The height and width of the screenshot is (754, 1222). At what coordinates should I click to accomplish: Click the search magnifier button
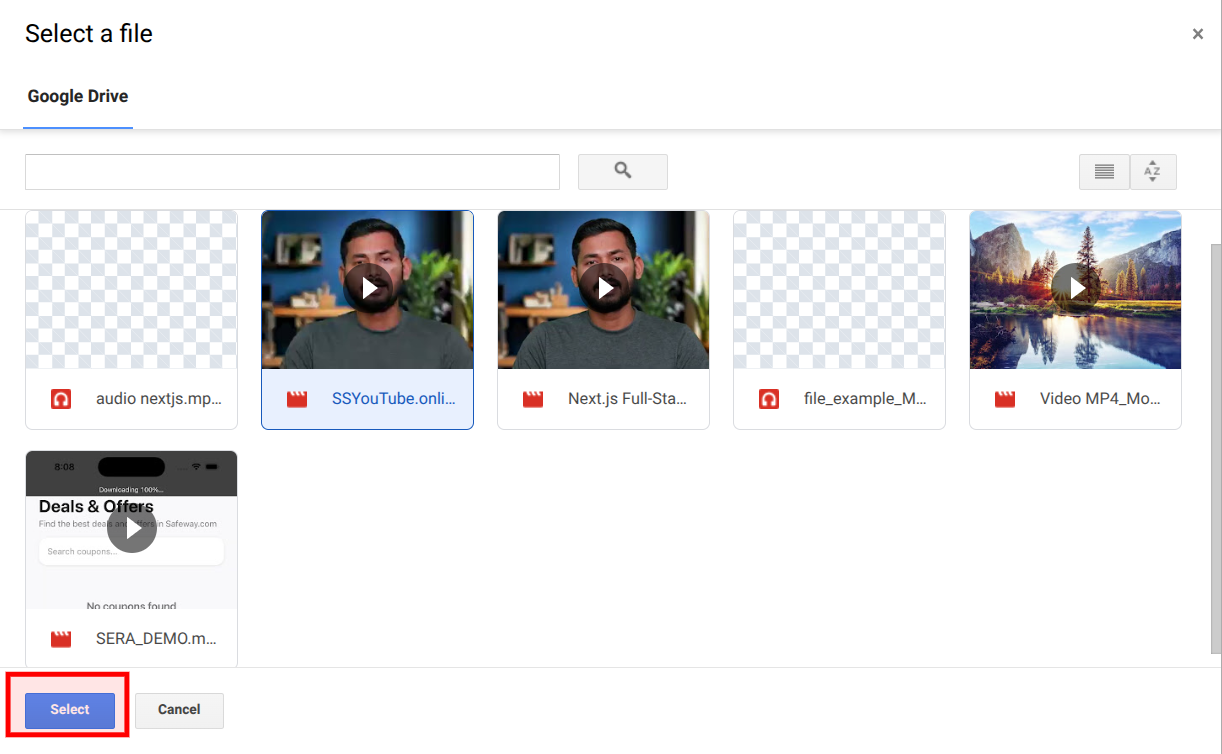(622, 171)
